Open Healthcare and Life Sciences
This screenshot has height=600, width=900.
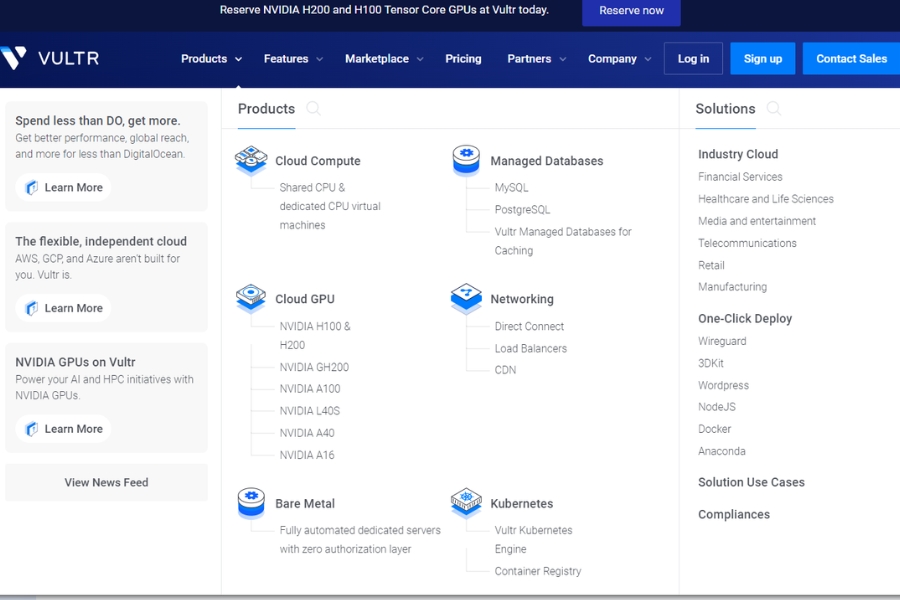click(766, 199)
